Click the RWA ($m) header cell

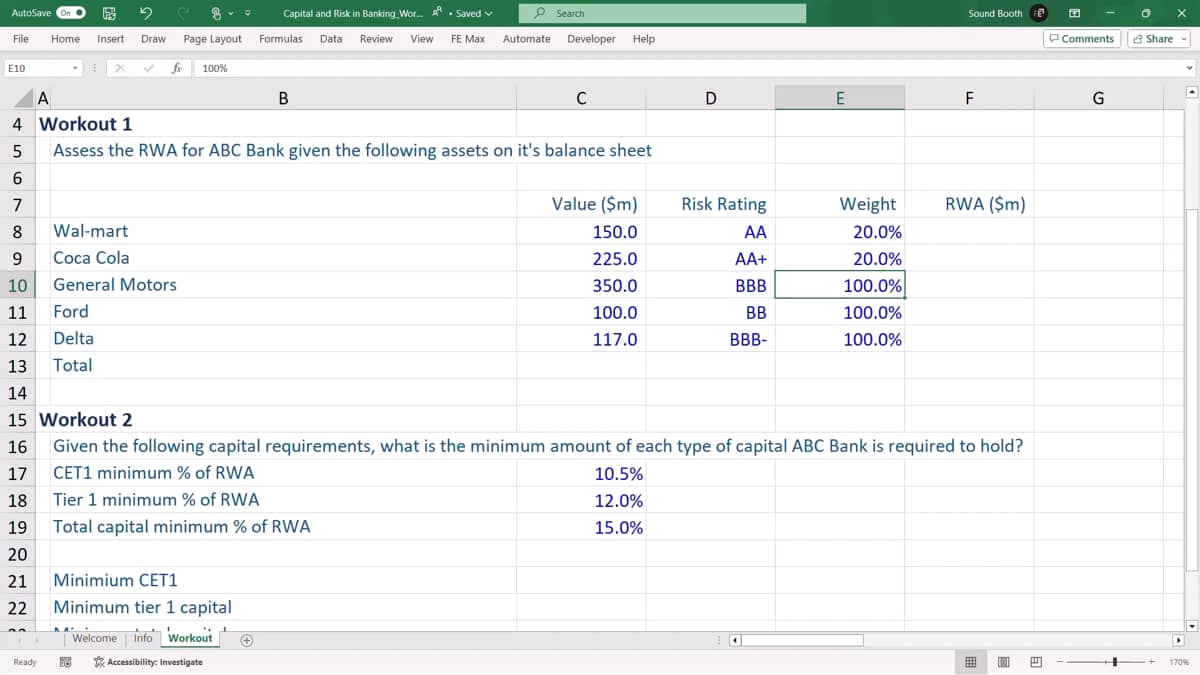[969, 204]
